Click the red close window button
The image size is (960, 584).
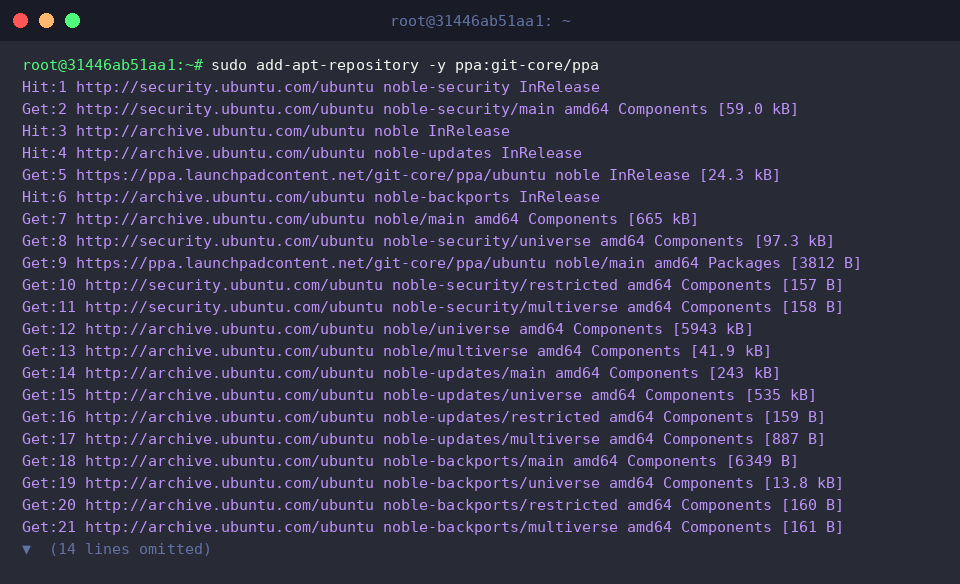click(x=20, y=21)
